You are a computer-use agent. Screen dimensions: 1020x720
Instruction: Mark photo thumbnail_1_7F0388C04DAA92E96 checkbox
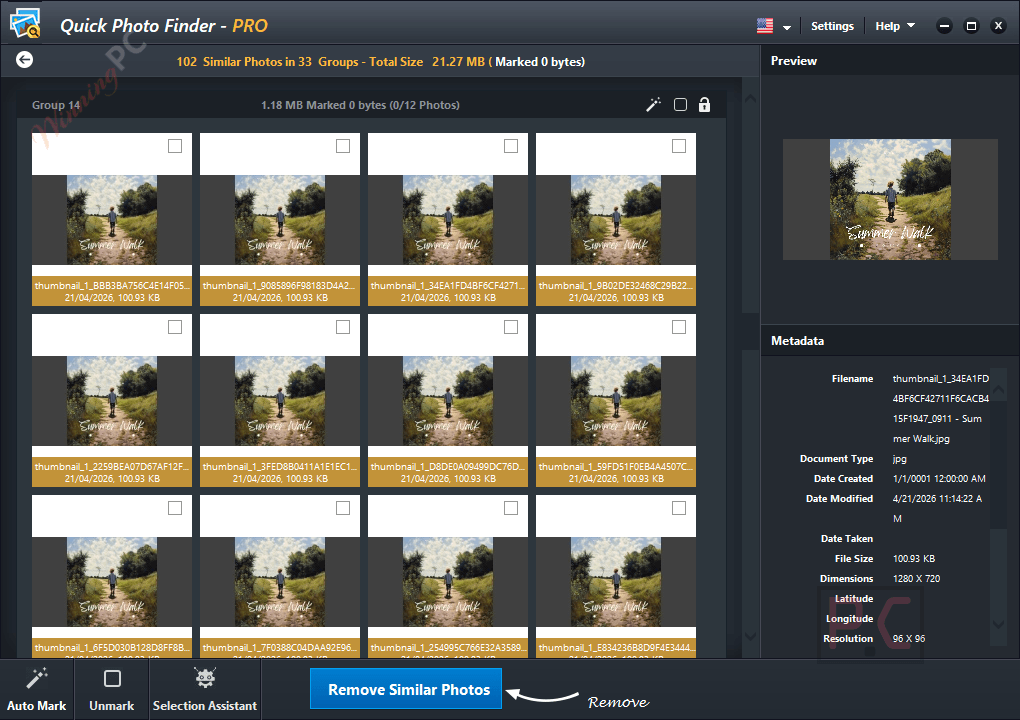pos(343,508)
